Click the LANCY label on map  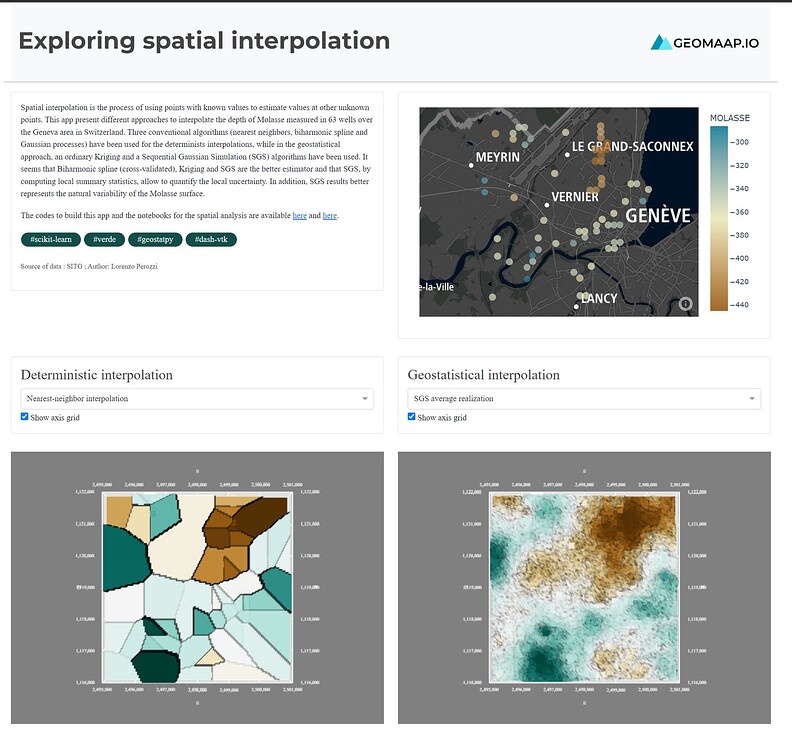[x=599, y=298]
